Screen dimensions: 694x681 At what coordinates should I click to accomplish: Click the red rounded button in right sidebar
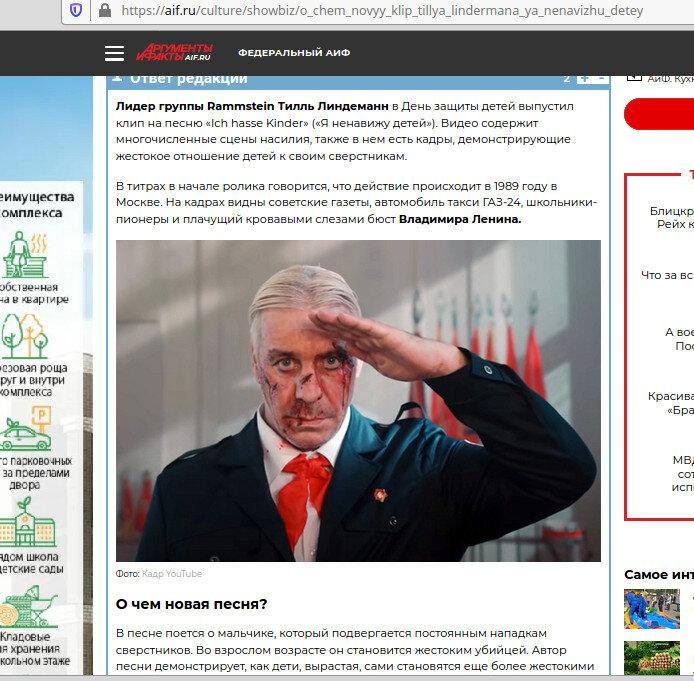(x=659, y=114)
